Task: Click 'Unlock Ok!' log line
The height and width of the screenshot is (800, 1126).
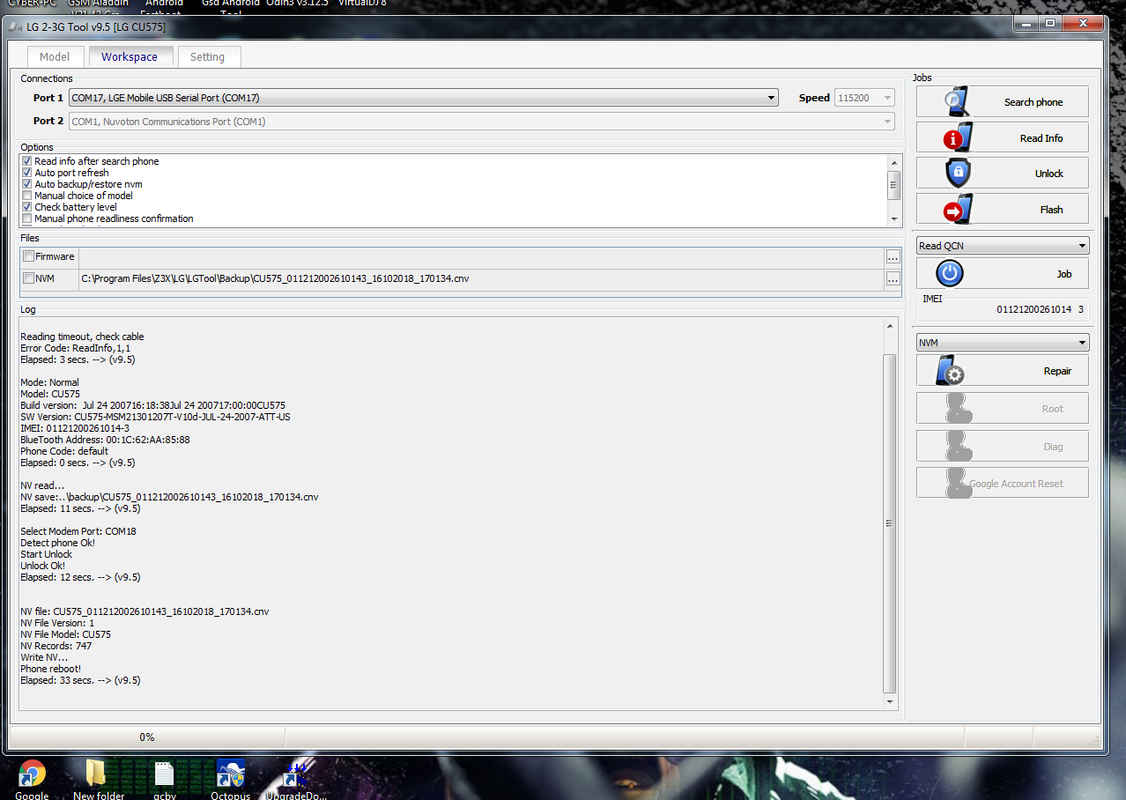Action: point(42,565)
